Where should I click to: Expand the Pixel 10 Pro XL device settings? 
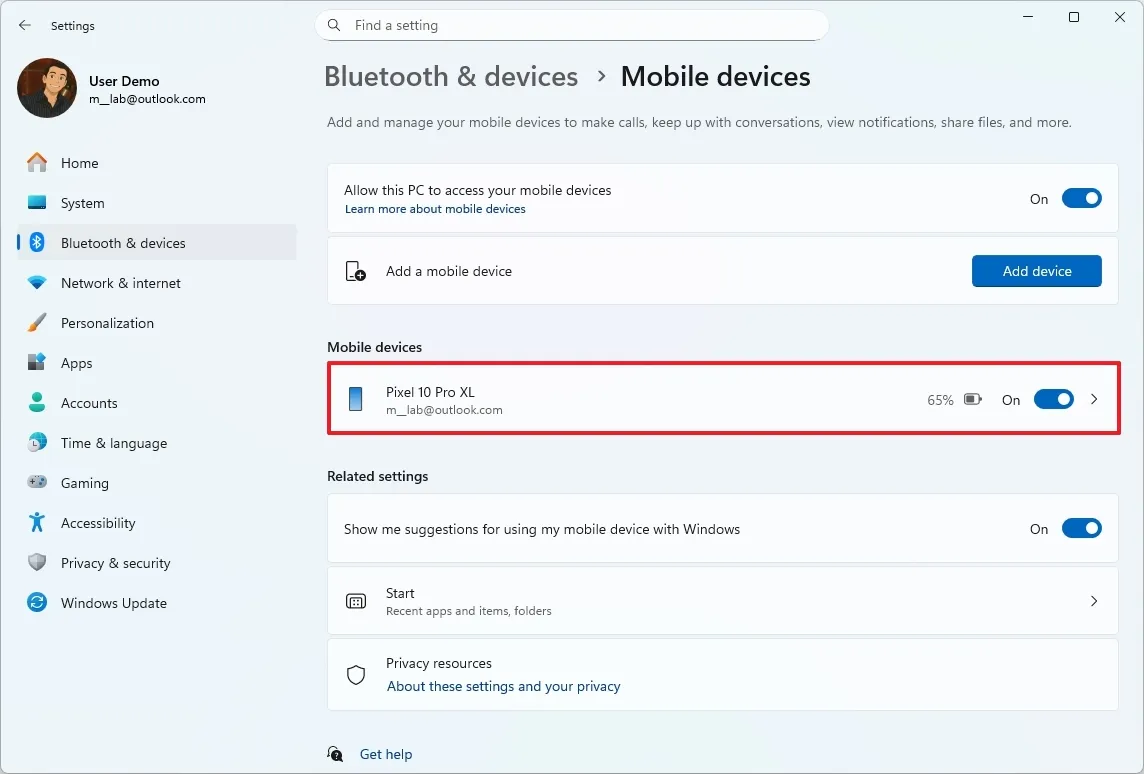point(1094,398)
